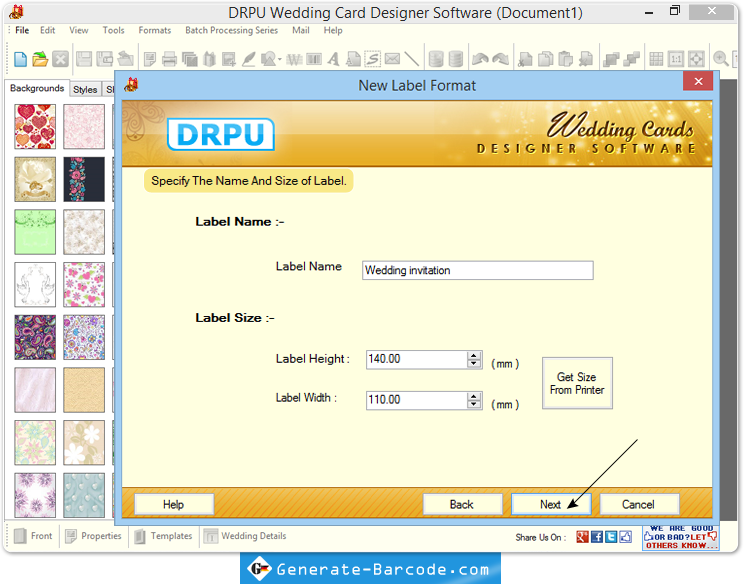Click the quill pen signature icon
744x584 pixels.
point(249,59)
